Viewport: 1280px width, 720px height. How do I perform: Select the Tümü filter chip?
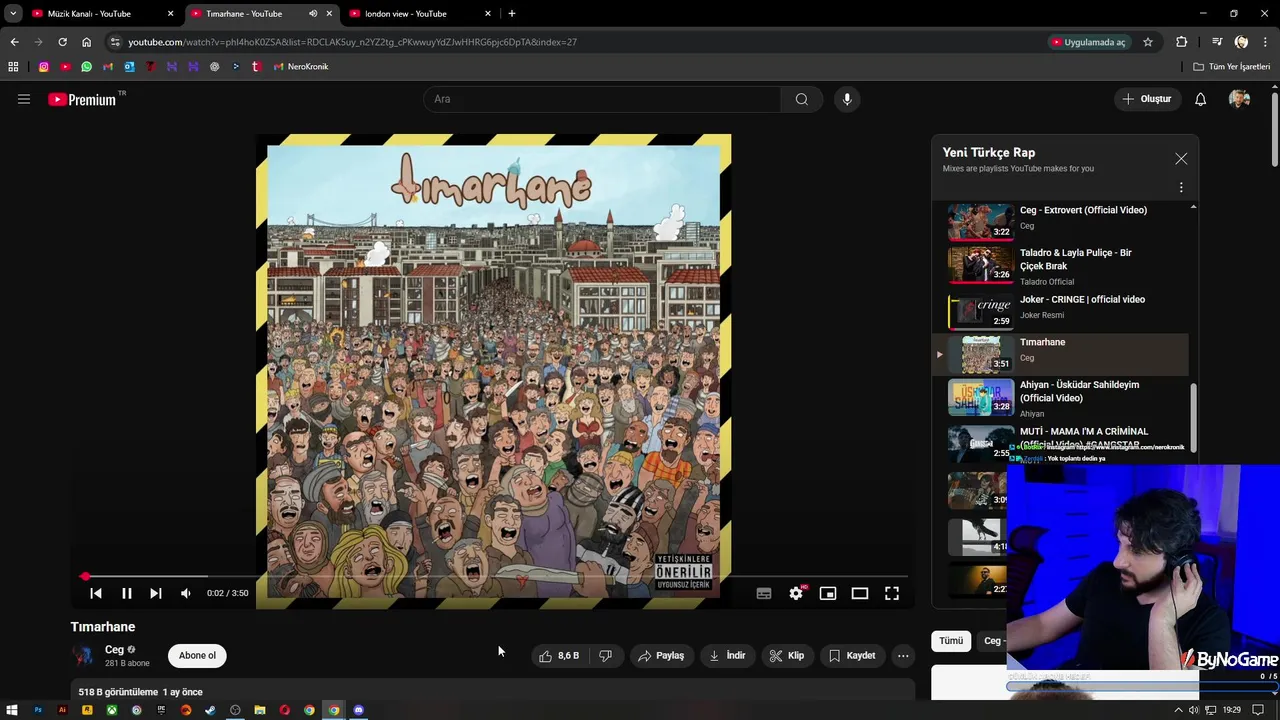tap(951, 641)
